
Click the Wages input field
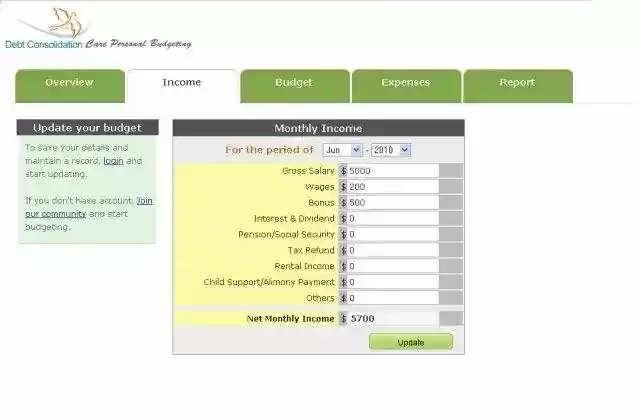coord(393,187)
